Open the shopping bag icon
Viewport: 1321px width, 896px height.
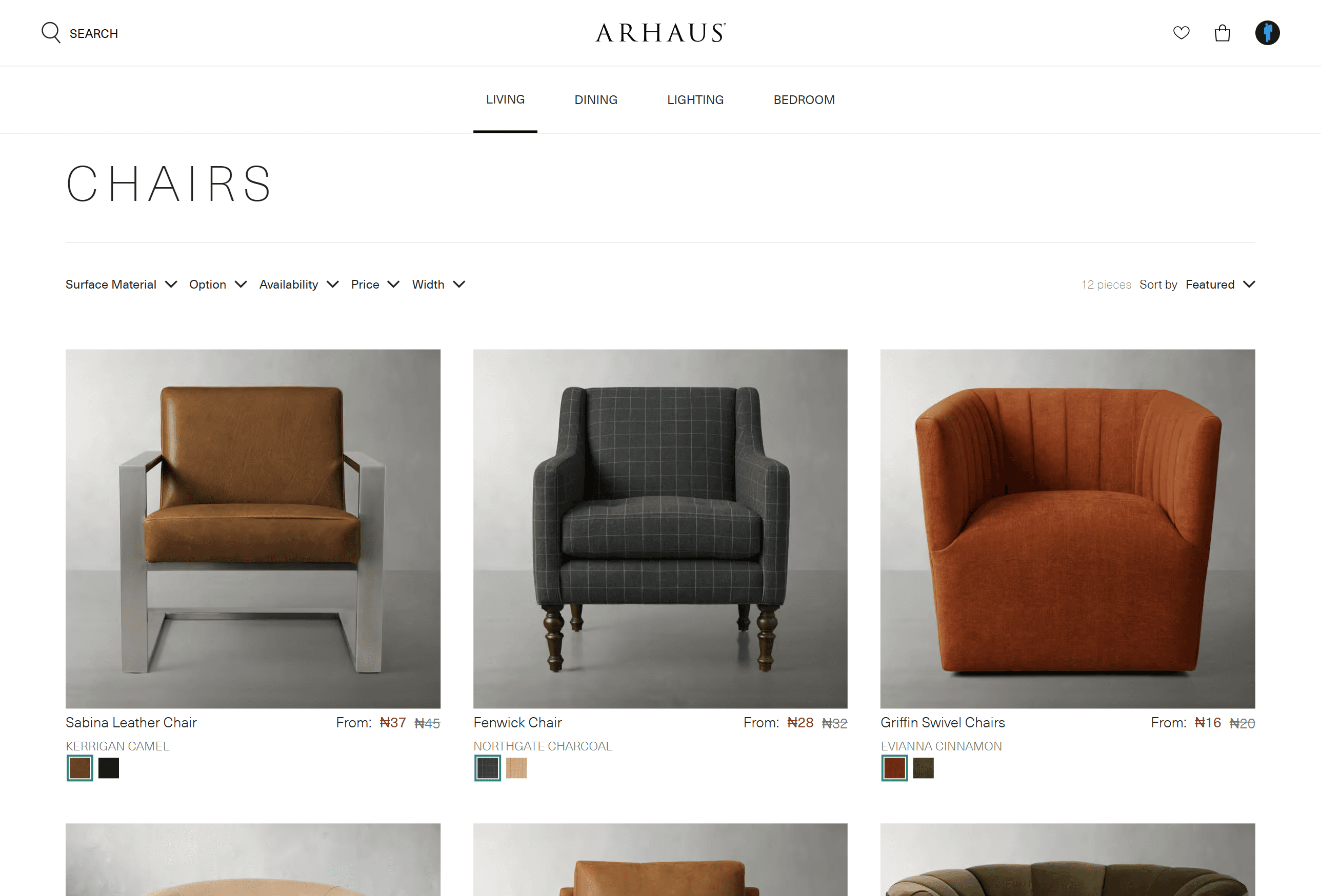[x=1222, y=33]
